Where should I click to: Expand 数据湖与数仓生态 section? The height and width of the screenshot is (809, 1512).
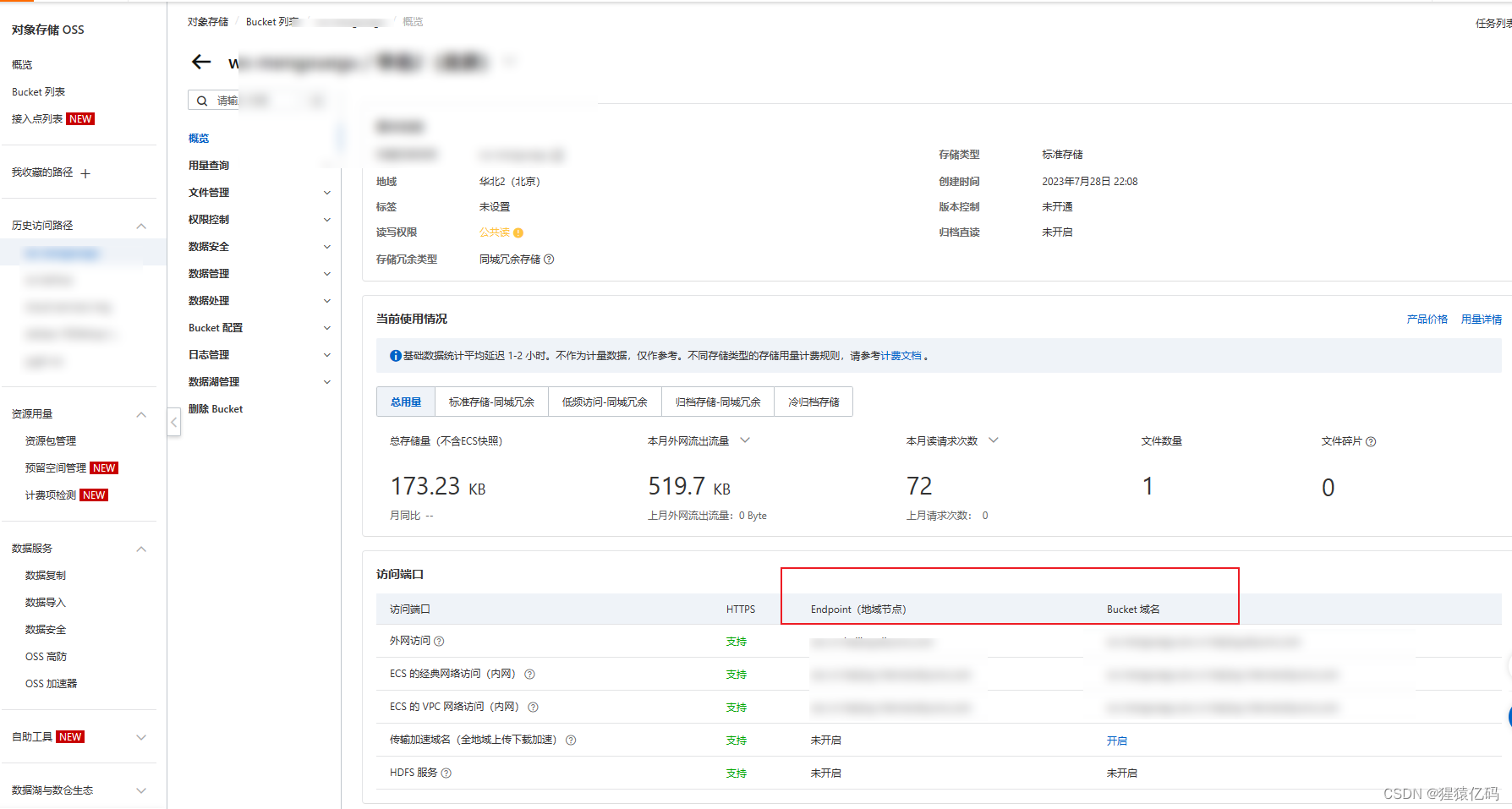[x=141, y=790]
